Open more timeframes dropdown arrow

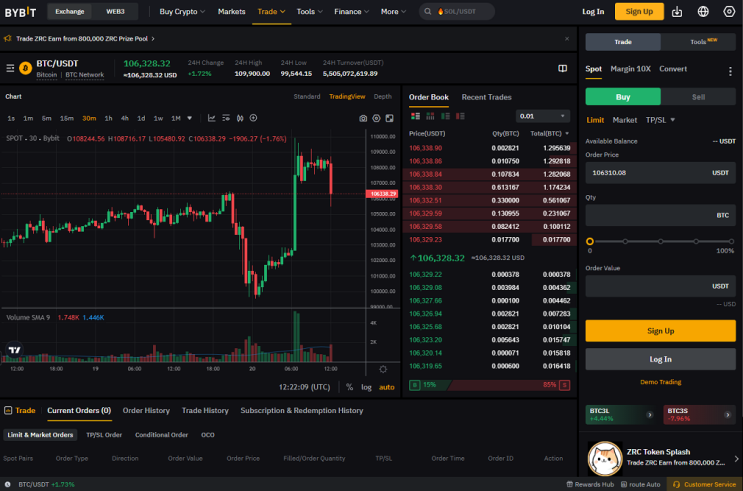(x=190, y=118)
